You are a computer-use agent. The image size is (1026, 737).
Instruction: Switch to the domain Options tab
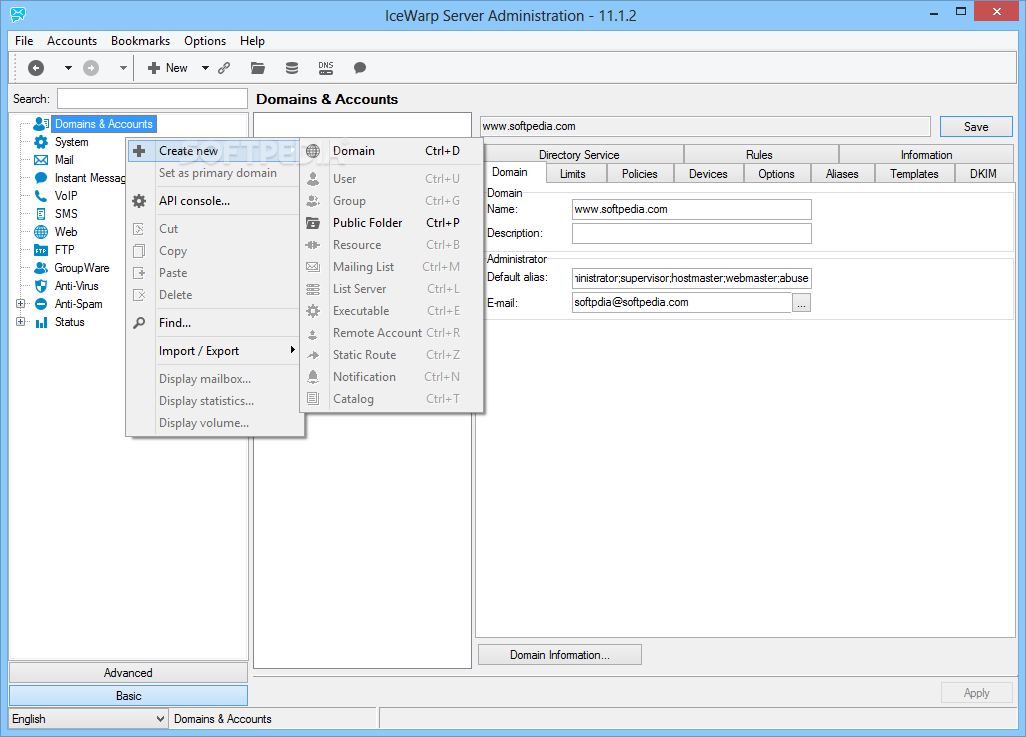[777, 173]
